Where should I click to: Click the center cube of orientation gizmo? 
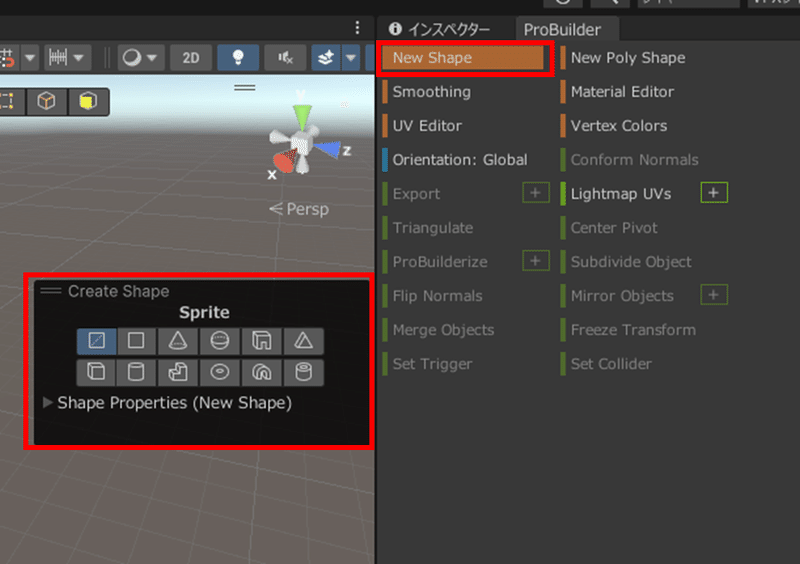[301, 144]
